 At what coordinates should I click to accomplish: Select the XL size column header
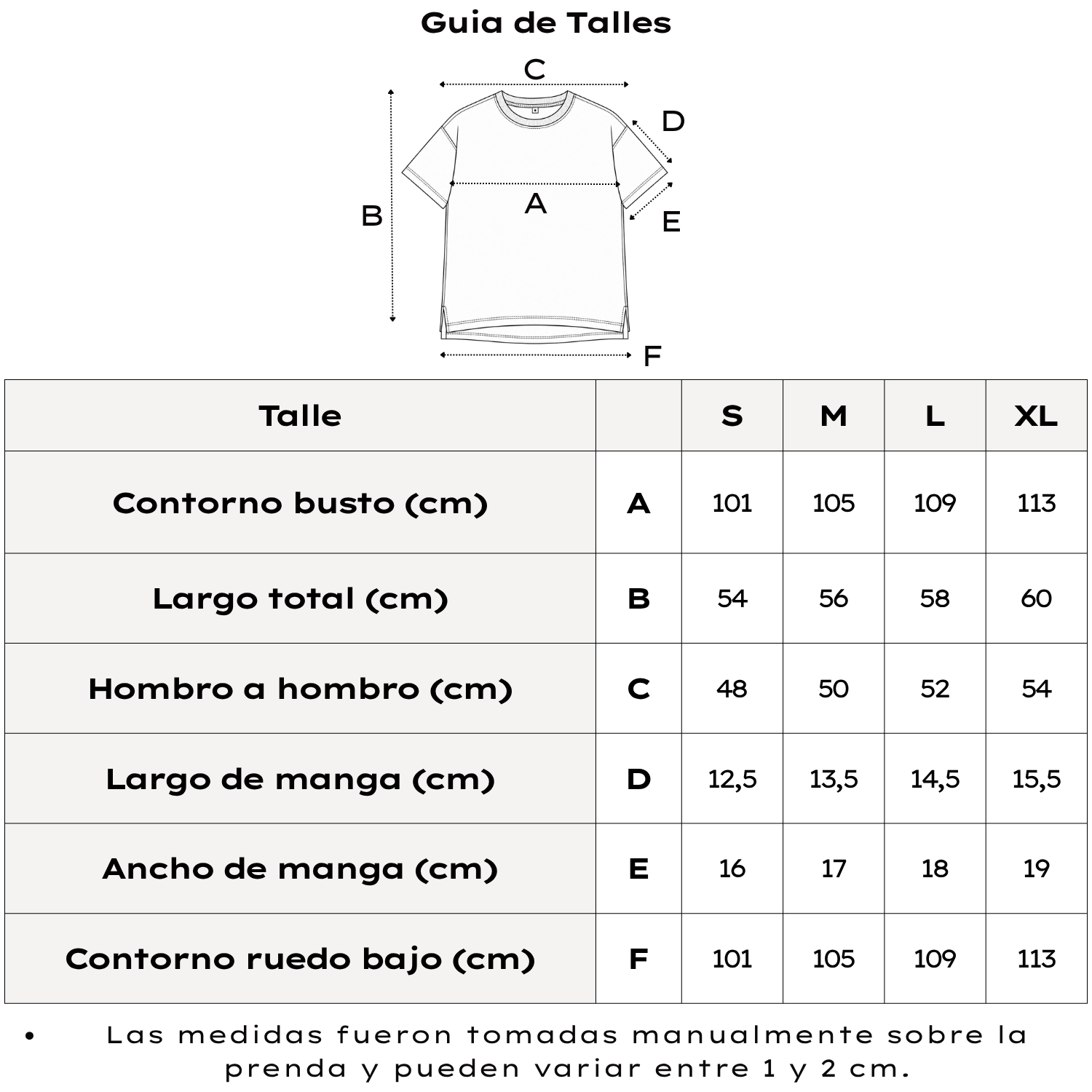coord(1037,416)
